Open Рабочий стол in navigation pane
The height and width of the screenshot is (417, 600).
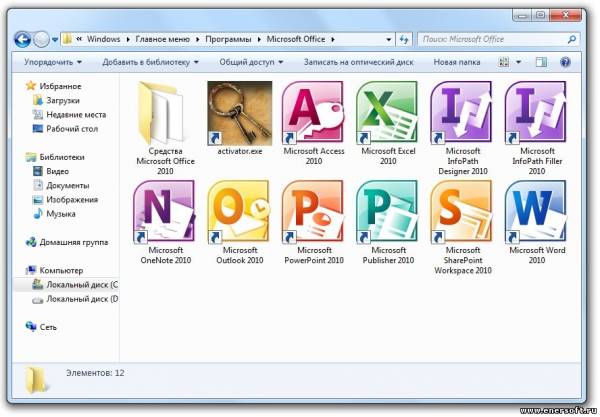(72, 129)
